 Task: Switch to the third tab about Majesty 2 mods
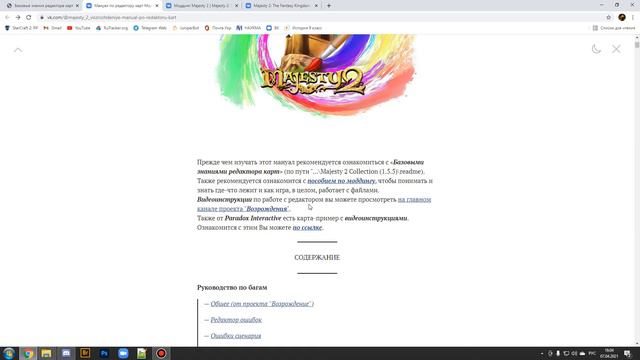click(x=201, y=6)
